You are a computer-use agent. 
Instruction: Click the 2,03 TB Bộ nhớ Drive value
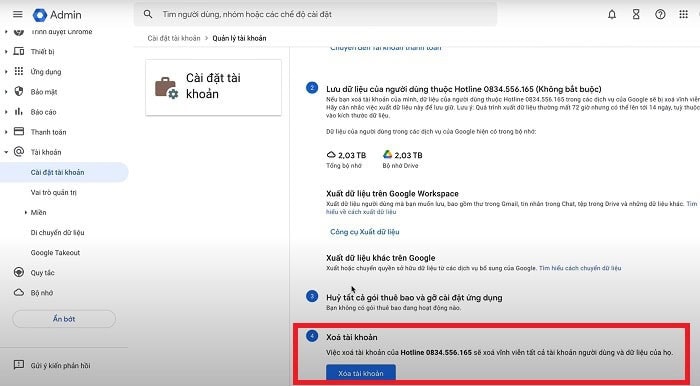click(x=408, y=155)
